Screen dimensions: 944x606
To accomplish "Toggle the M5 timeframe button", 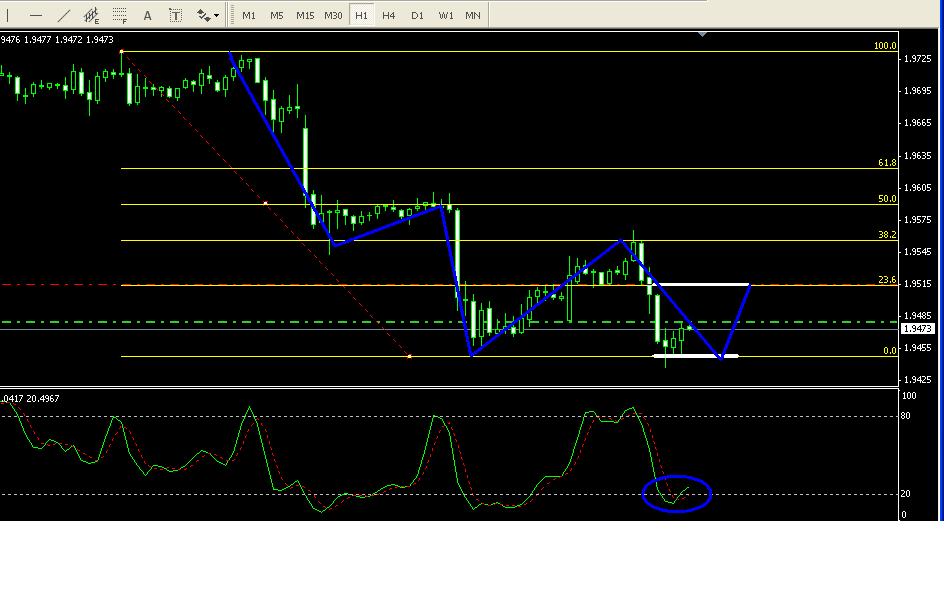I will 277,15.
